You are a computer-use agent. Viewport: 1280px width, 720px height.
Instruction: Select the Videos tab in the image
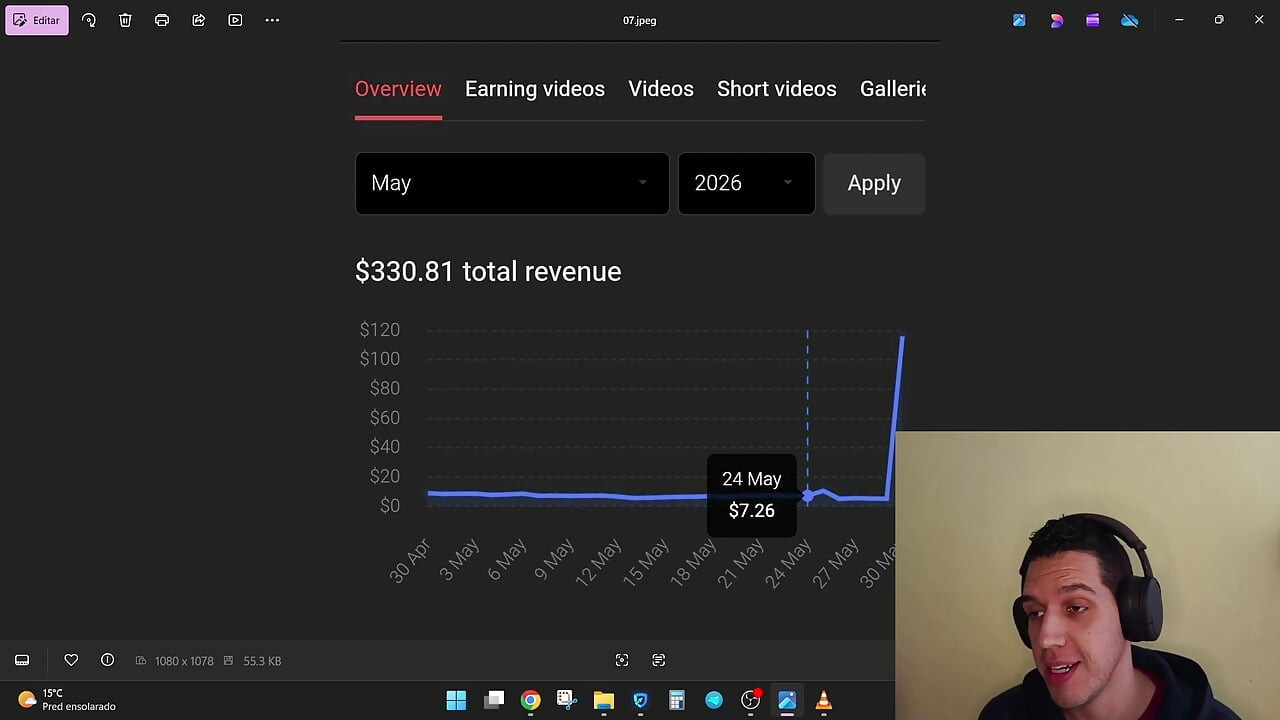point(661,89)
